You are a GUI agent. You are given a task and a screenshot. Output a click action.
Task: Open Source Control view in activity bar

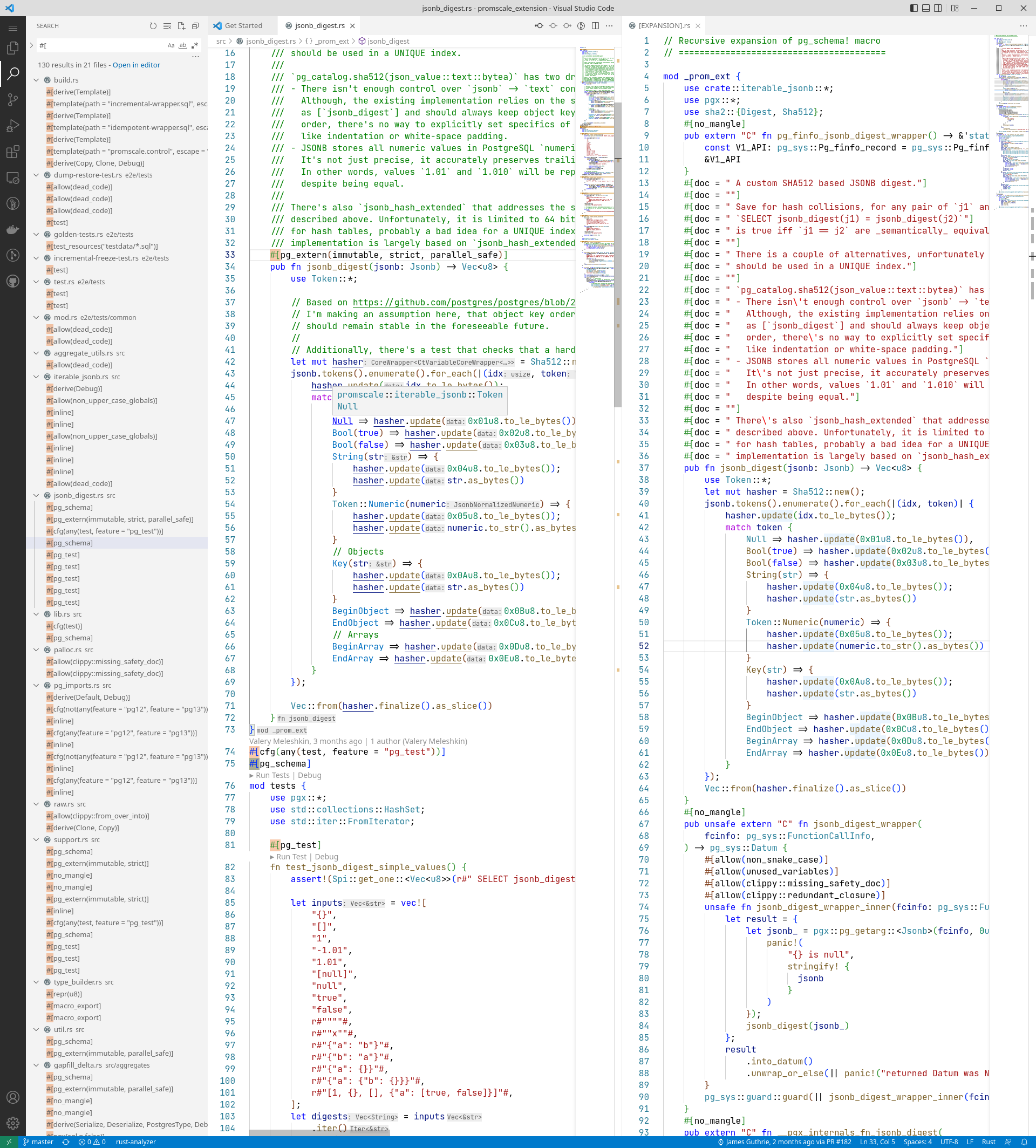[x=12, y=100]
